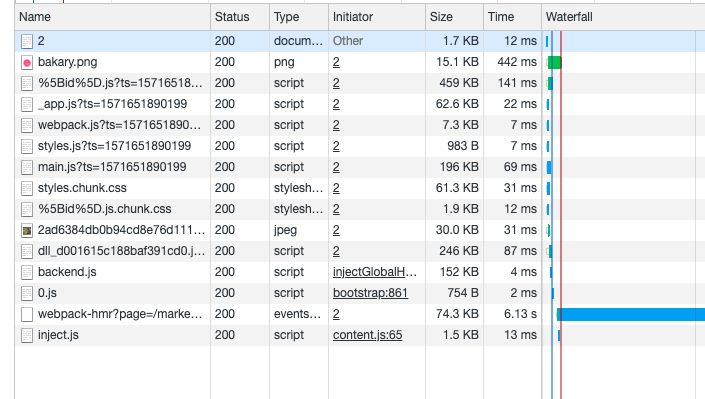The height and width of the screenshot is (399, 705).
Task: Click the long blue webpack-hmr waterfall bar
Action: click(631, 314)
